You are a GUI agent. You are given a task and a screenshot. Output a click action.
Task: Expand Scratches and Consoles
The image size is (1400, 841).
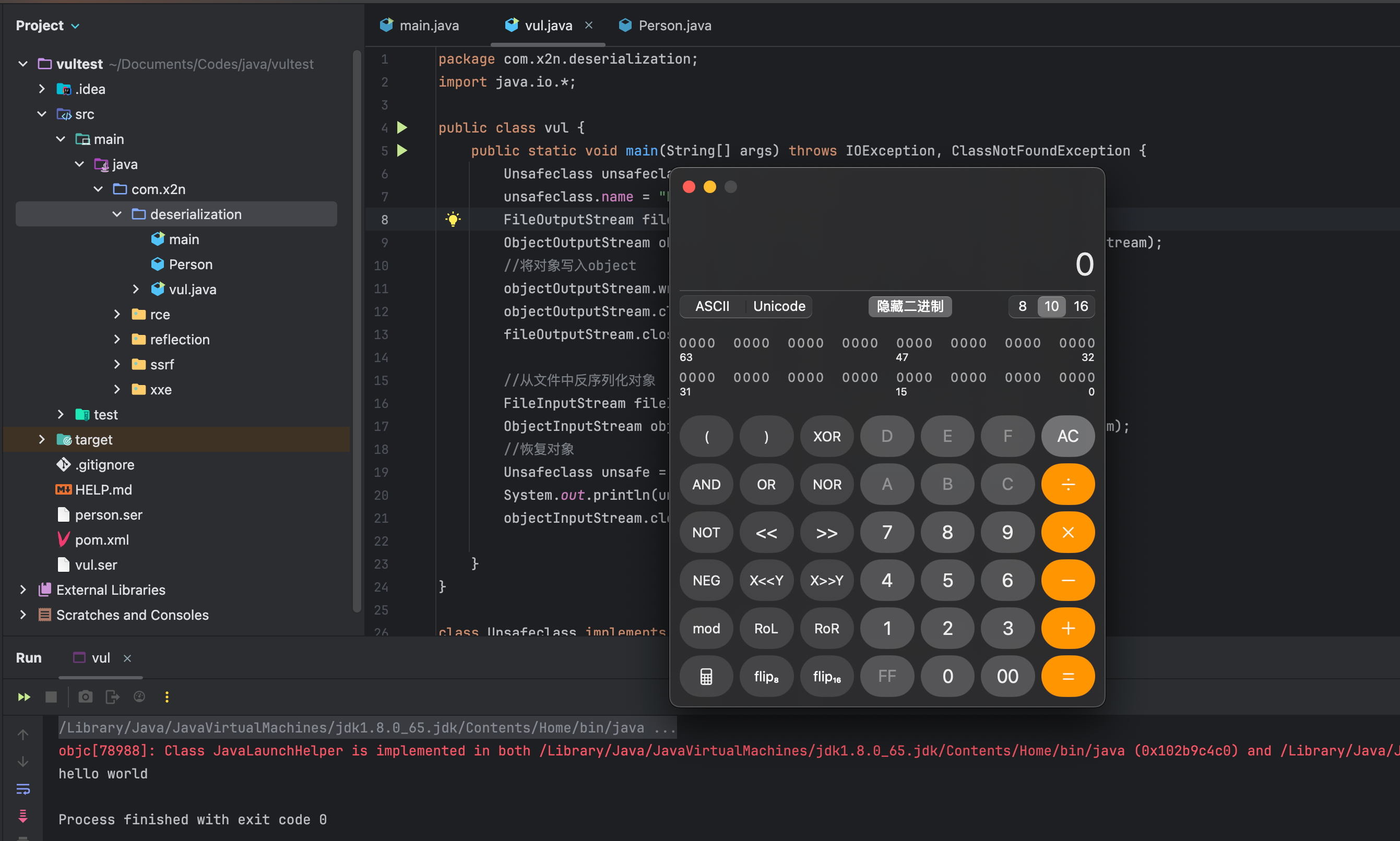(22, 614)
